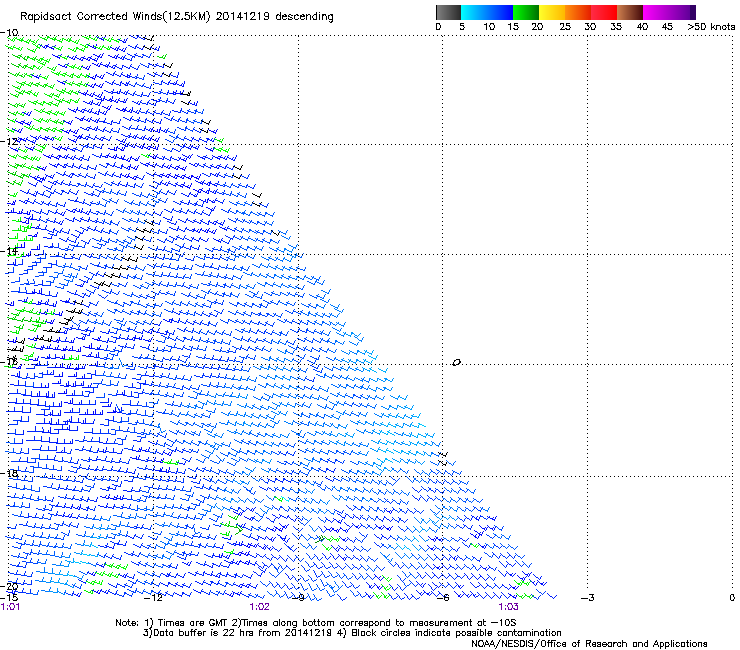This screenshot has height=650, width=740.
Task: Click the note line 'Times are GMT'
Action: pos(193,623)
